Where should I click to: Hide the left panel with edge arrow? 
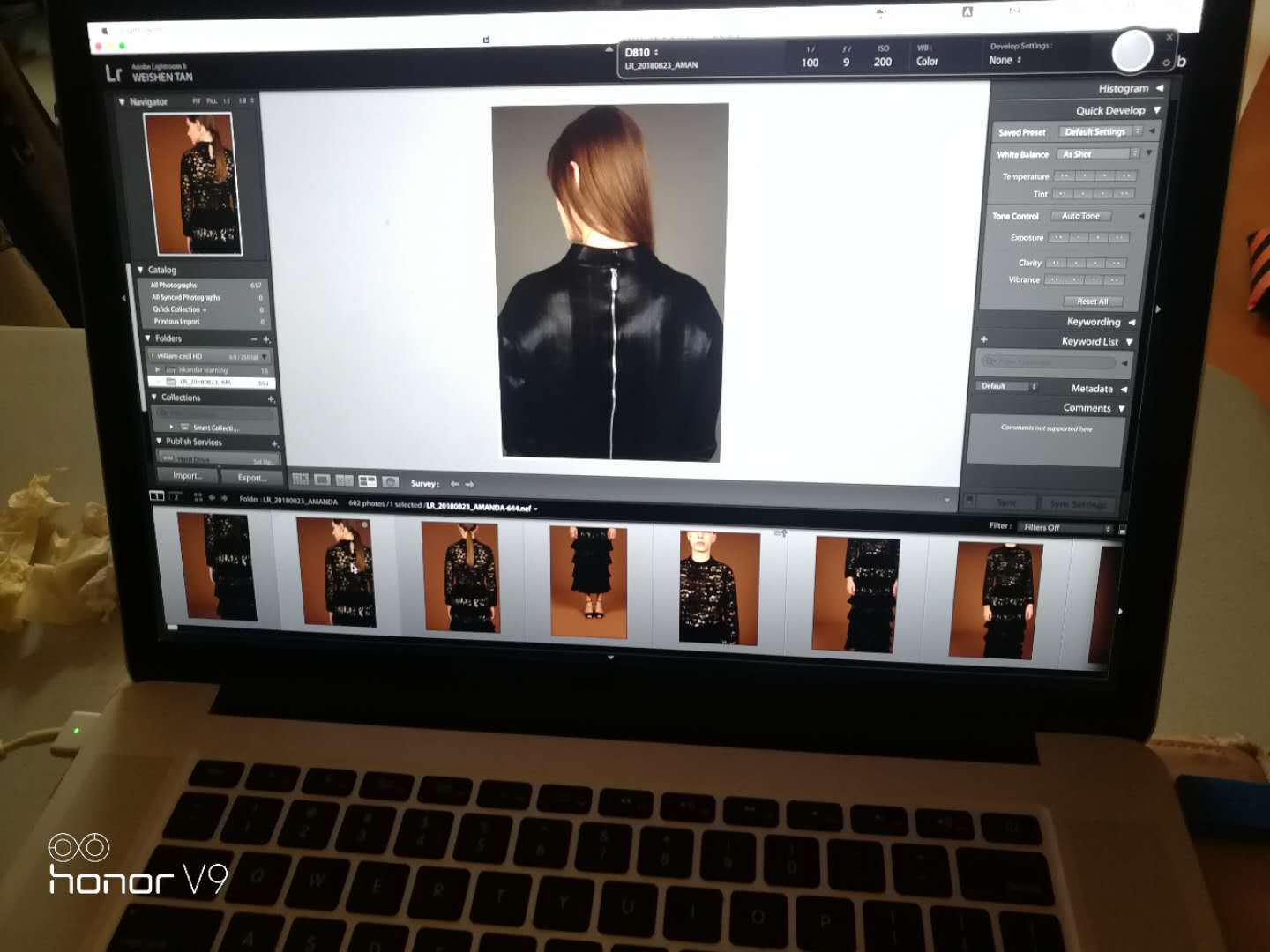(x=123, y=298)
